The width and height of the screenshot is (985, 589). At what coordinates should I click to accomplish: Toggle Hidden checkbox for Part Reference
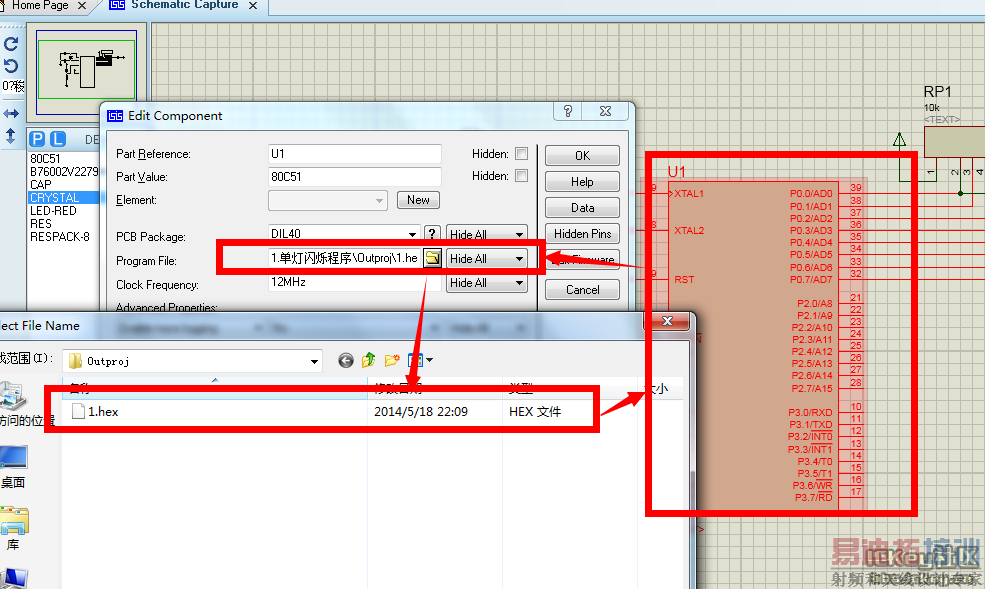(x=521, y=154)
